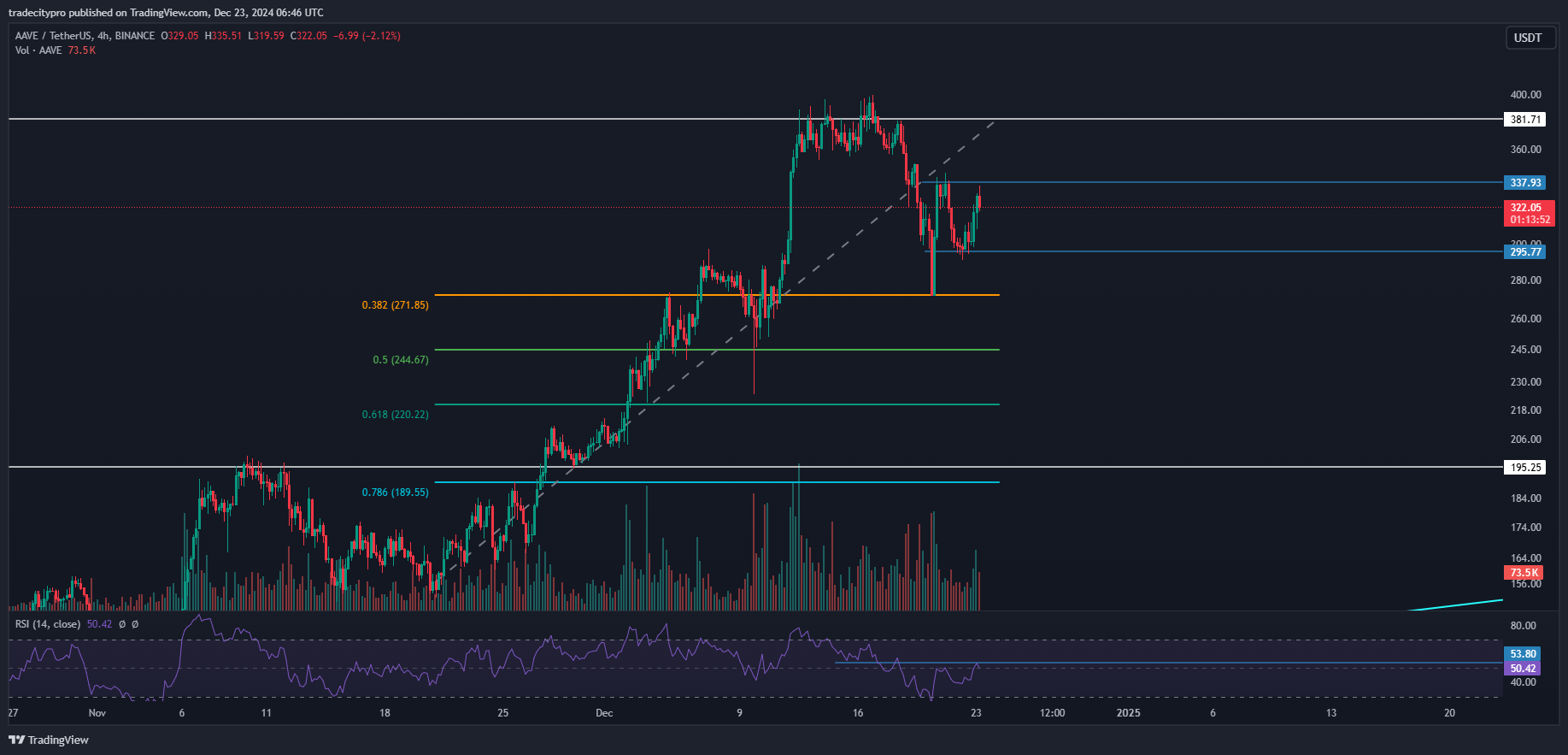Image resolution: width=1568 pixels, height=755 pixels.
Task: Click the 295.77 blue price label
Action: (1525, 252)
